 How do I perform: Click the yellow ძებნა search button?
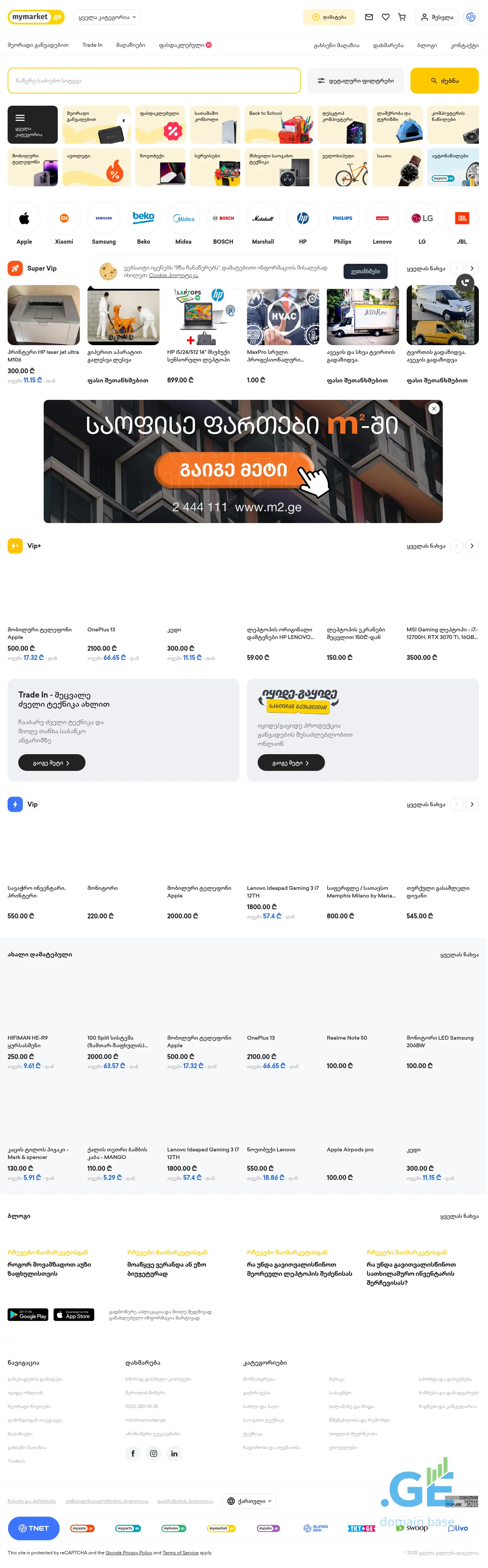(444, 81)
